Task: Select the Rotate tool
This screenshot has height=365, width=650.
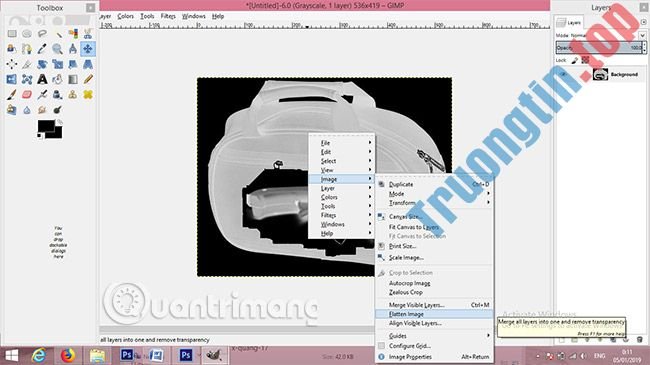Action: click(x=42, y=64)
